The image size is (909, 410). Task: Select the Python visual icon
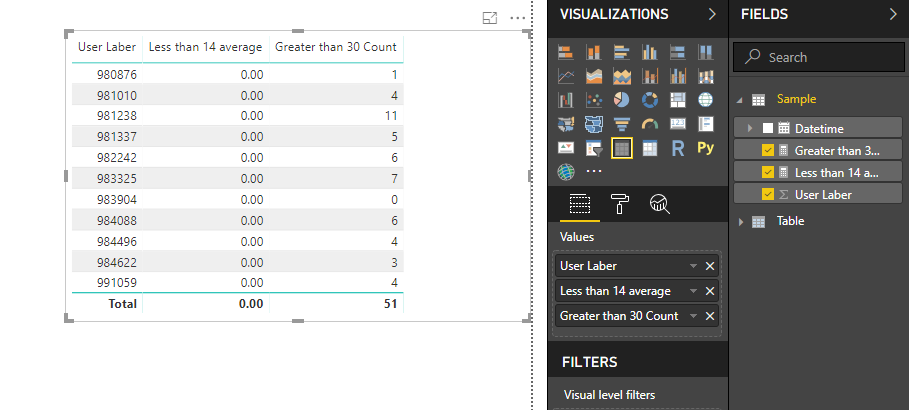coord(706,147)
